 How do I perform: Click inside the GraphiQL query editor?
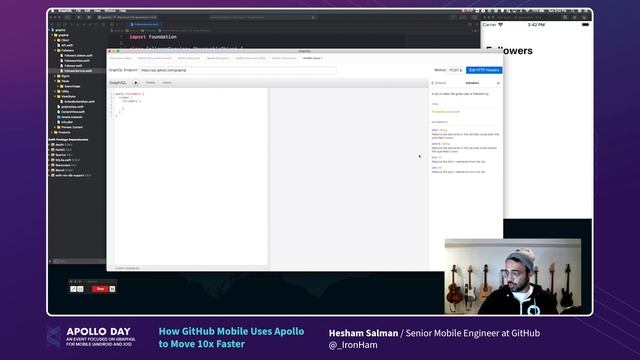(191, 176)
